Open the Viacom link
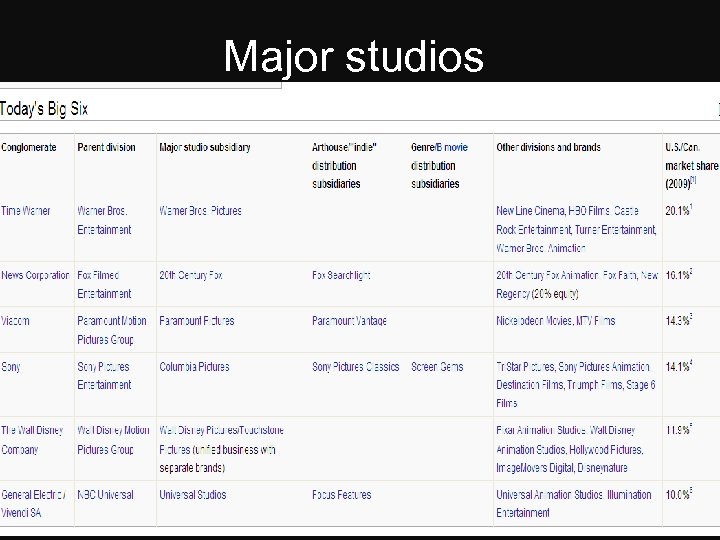This screenshot has width=720, height=540. pos(15,321)
